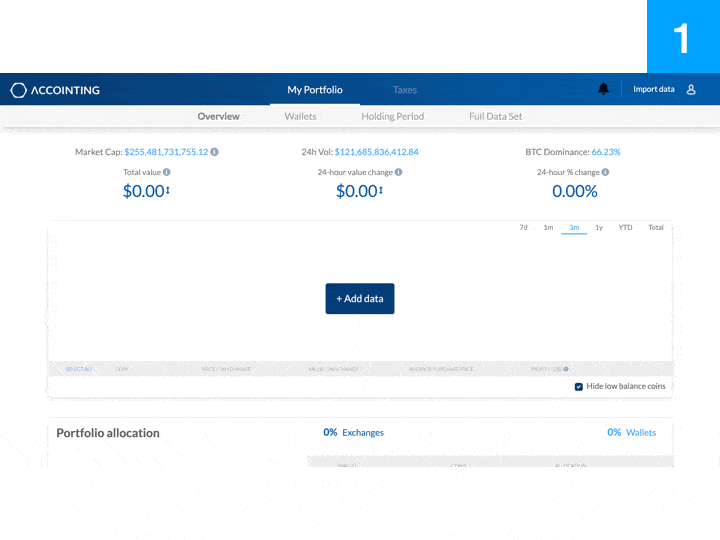The width and height of the screenshot is (720, 540).
Task: Click the 0.00% 24-hour change value
Action: [574, 191]
